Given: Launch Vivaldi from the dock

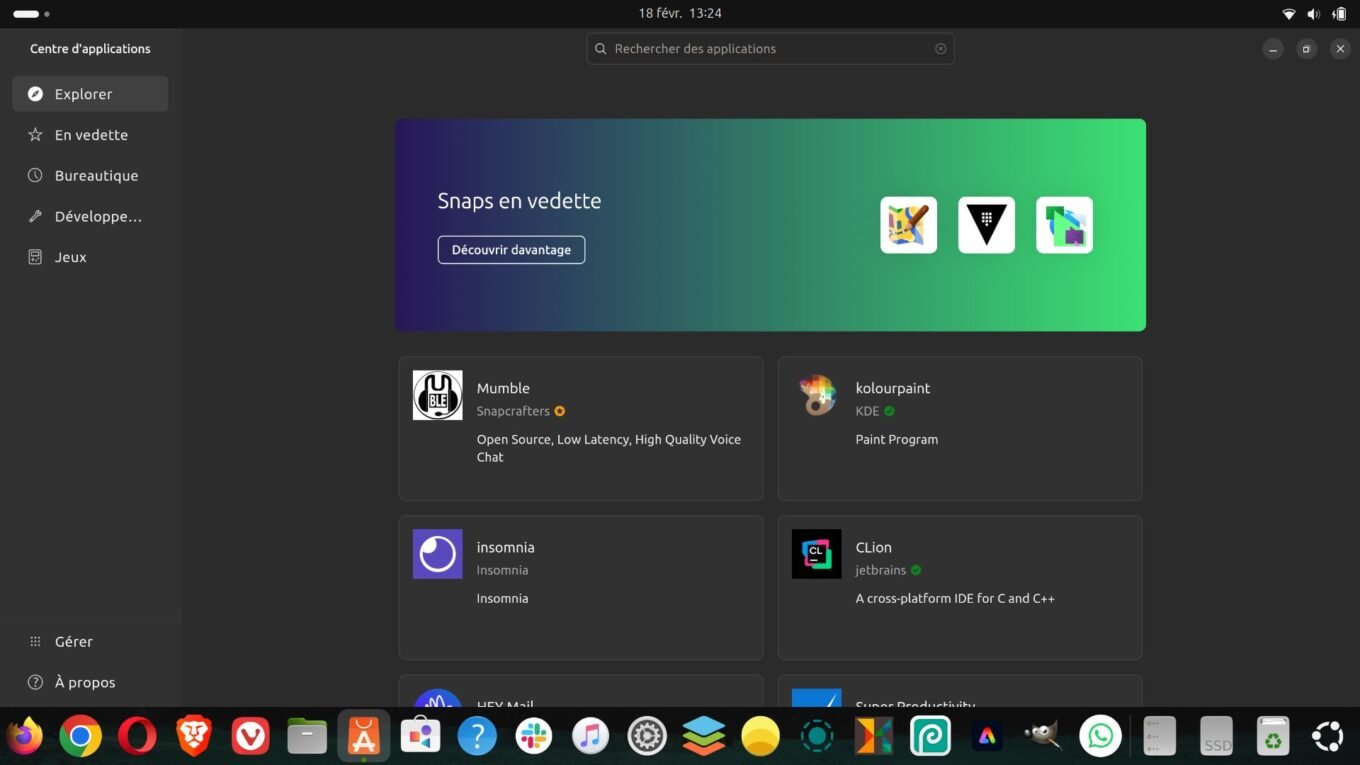Looking at the screenshot, I should coord(250,737).
